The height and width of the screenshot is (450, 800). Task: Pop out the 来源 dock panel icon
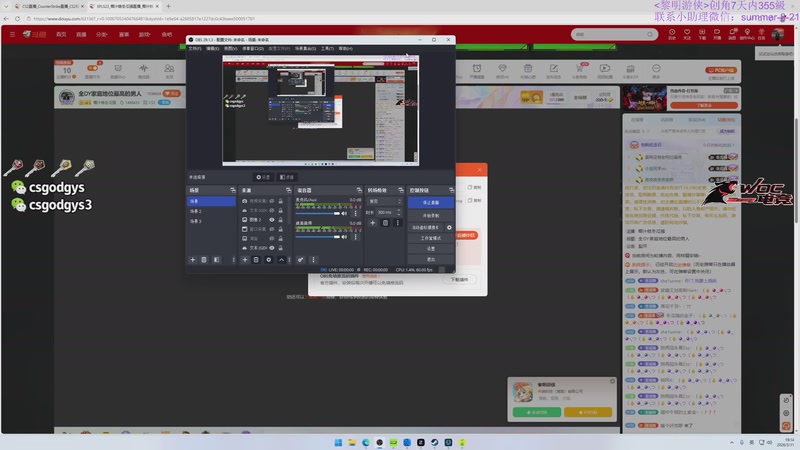[288, 190]
